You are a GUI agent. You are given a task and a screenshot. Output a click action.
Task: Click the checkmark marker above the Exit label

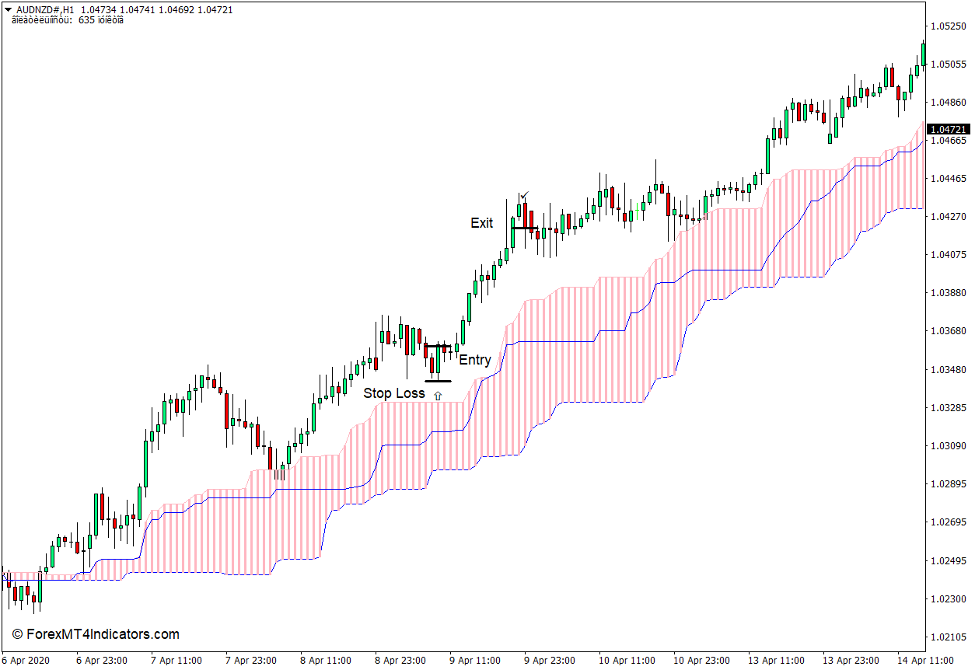point(525,195)
